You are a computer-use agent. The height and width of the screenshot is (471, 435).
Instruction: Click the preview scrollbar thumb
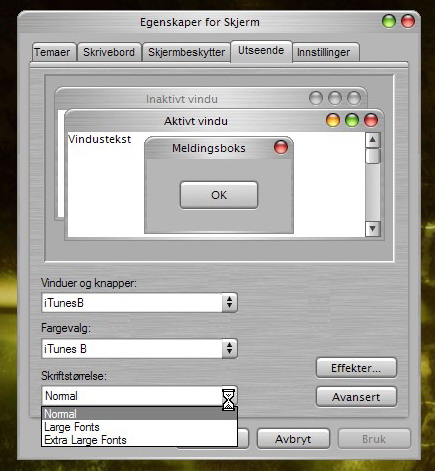pos(373,156)
